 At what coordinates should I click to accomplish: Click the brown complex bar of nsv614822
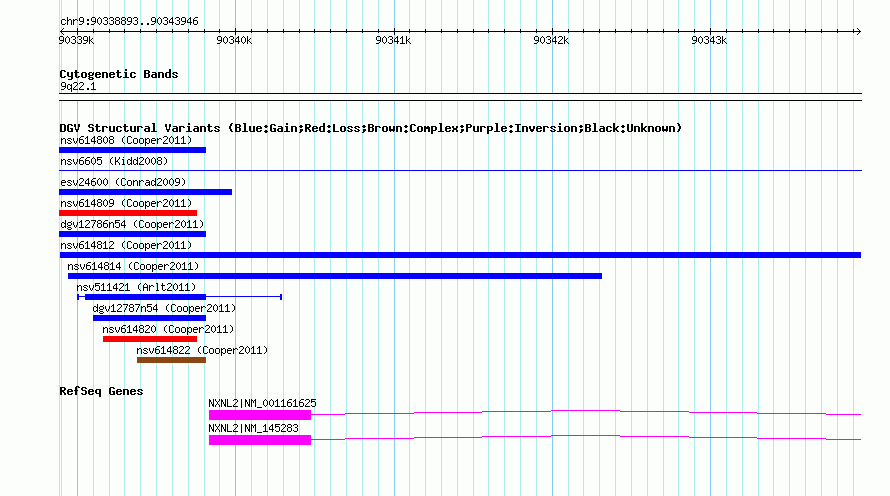pyautogui.click(x=171, y=360)
